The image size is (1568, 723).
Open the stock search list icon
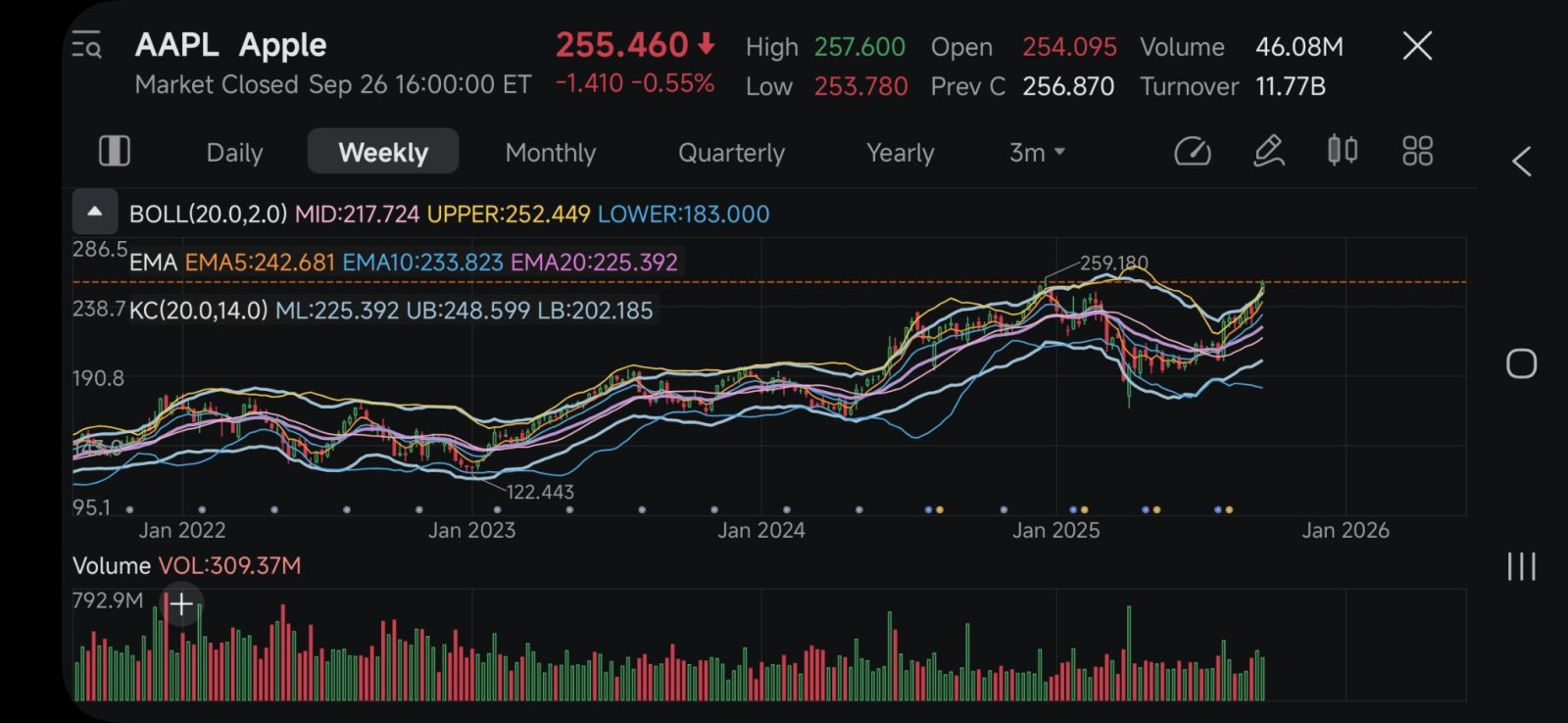tap(87, 45)
